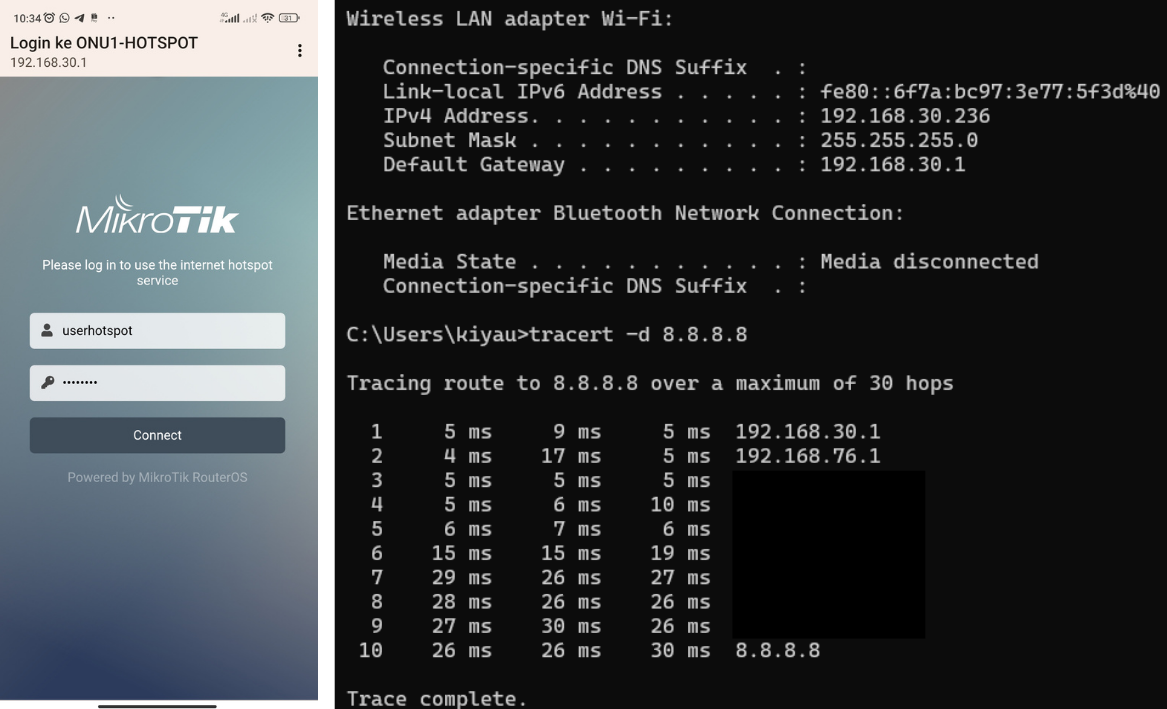Tap the battery level icon
The height and width of the screenshot is (709, 1167).
click(x=289, y=18)
